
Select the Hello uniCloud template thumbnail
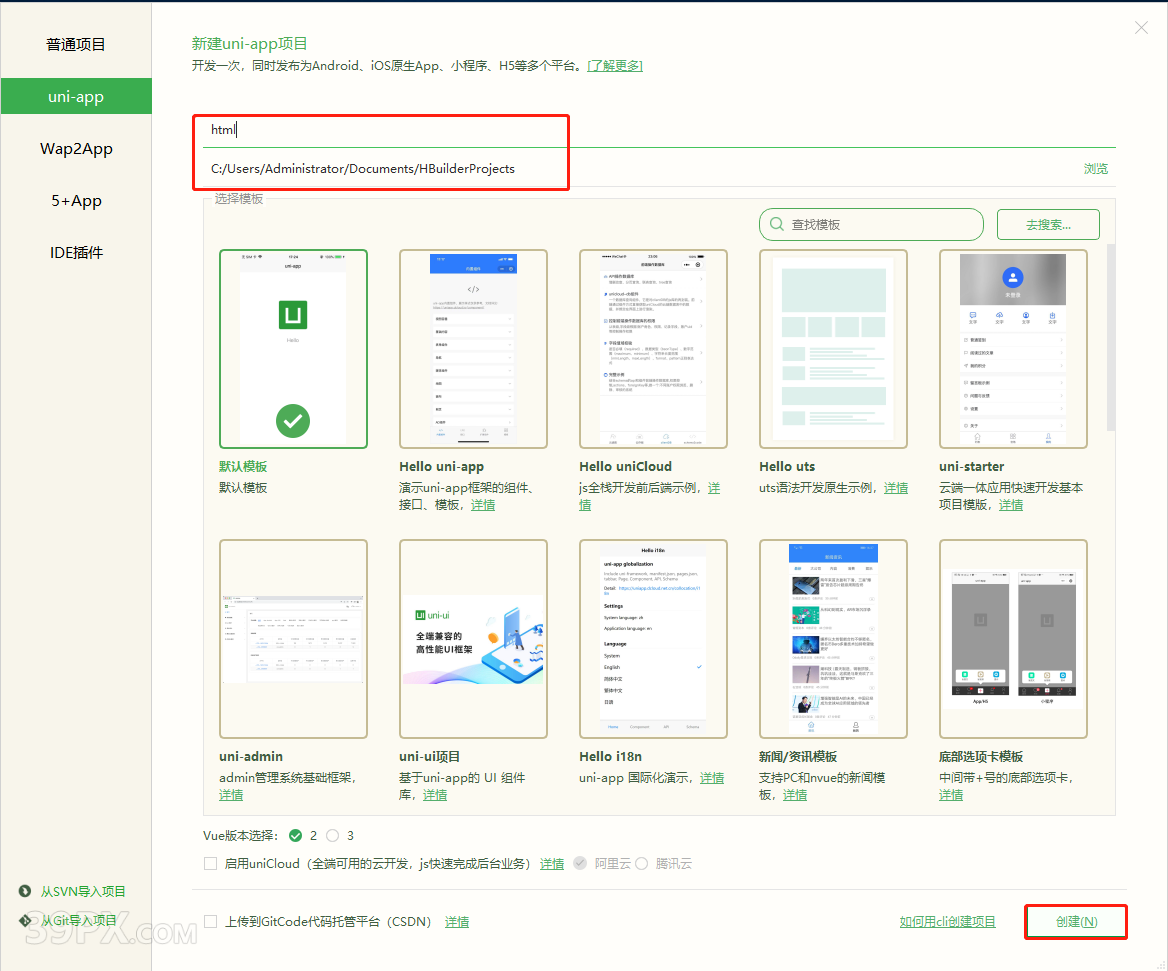(653, 348)
